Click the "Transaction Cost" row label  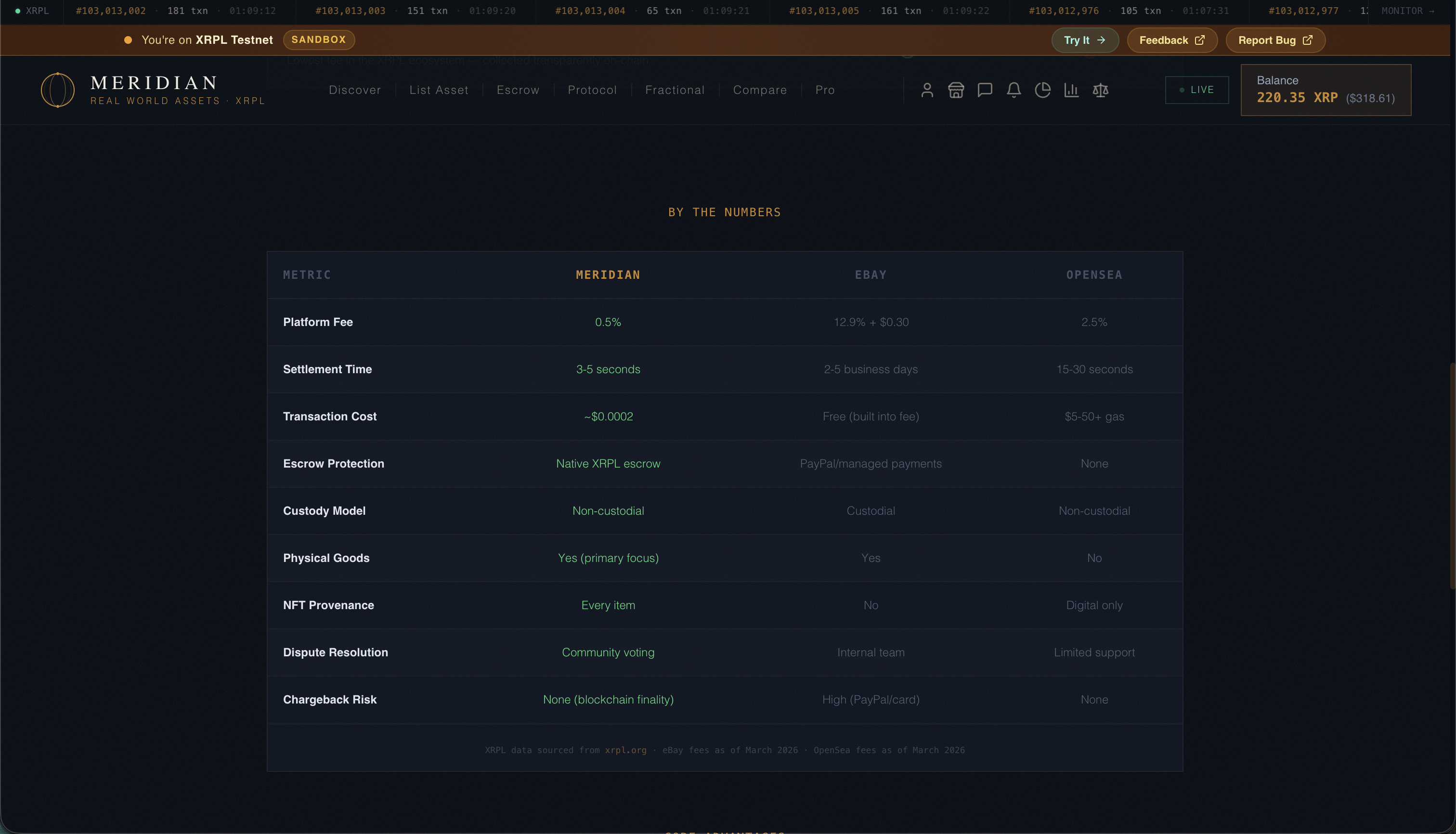point(329,417)
